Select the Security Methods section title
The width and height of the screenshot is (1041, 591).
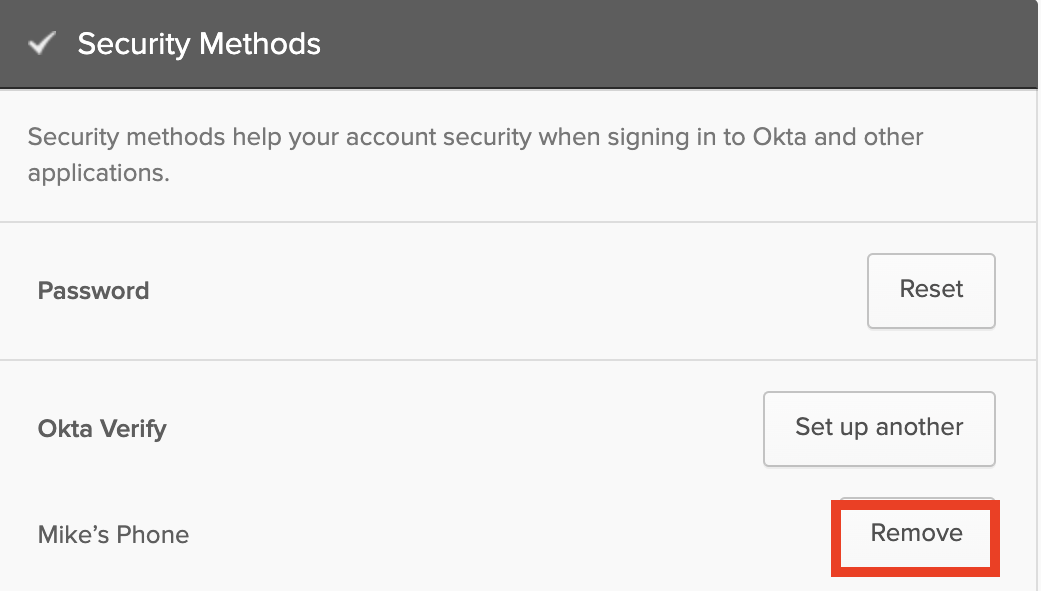pos(197,43)
